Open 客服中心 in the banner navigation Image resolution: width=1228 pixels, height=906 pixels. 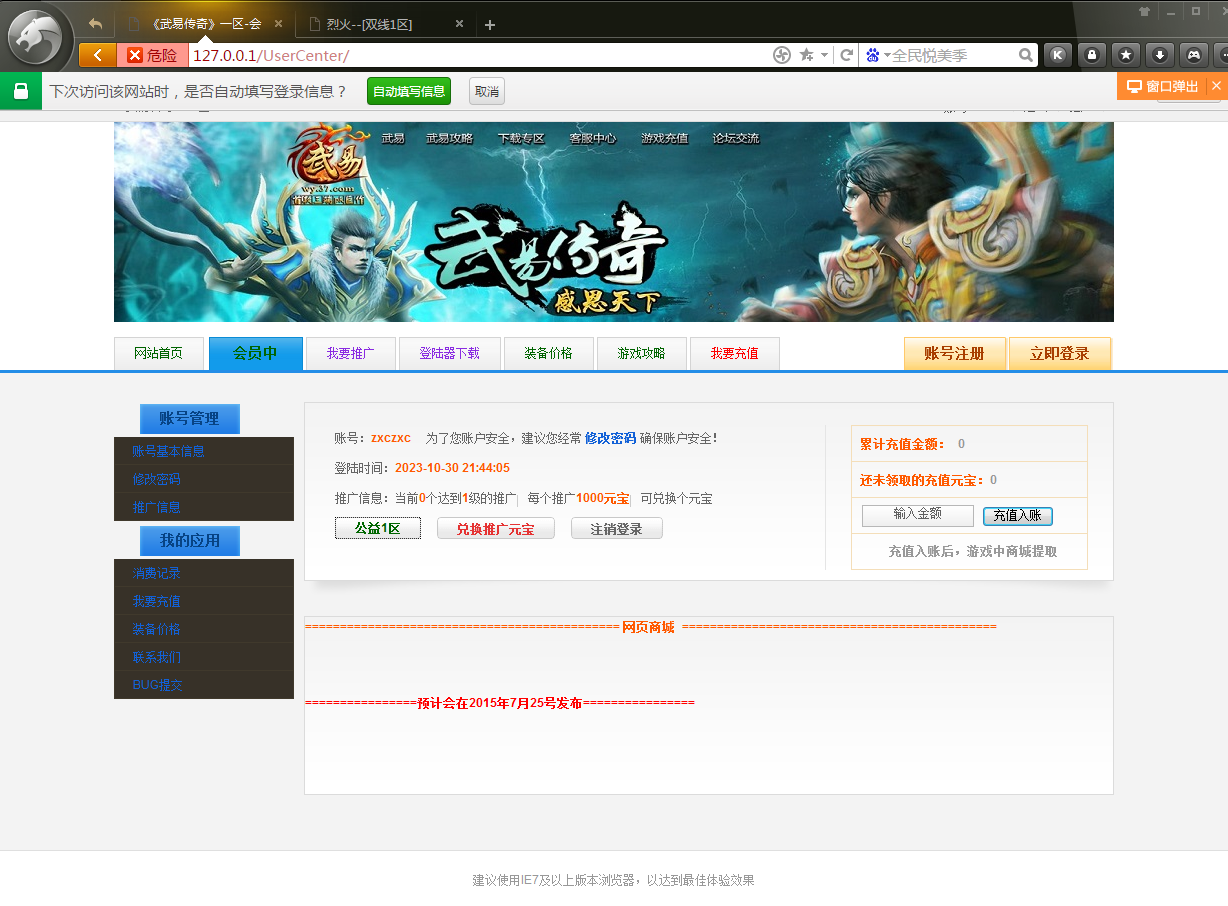pos(593,138)
